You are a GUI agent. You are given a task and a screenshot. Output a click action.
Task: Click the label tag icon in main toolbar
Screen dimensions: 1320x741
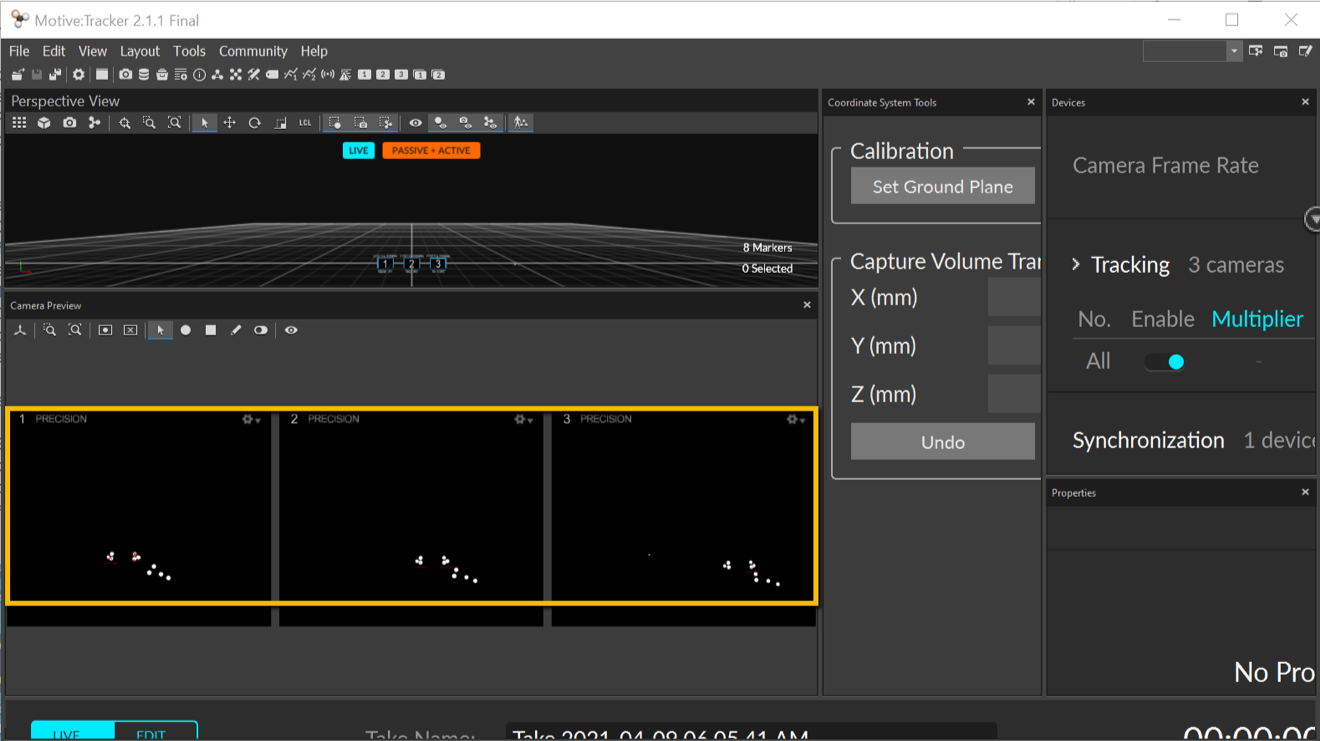pos(272,74)
